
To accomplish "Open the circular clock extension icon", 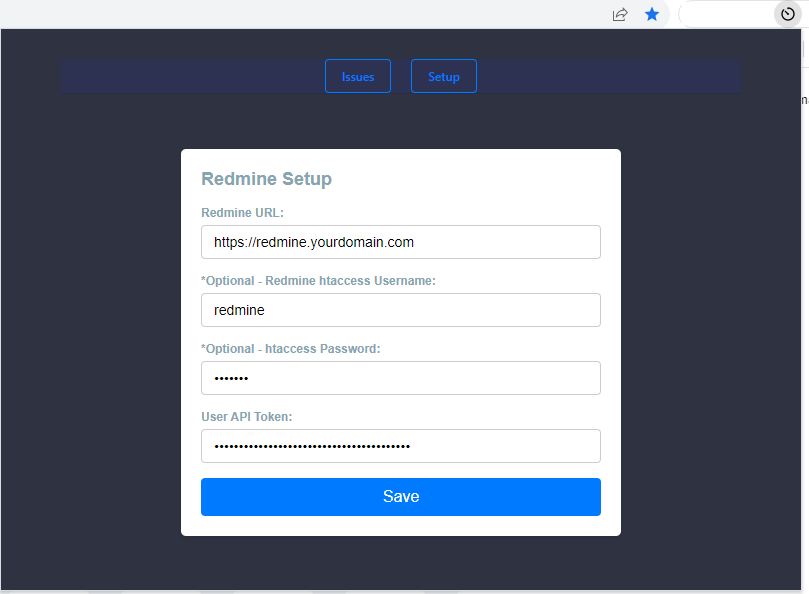I will pos(787,14).
